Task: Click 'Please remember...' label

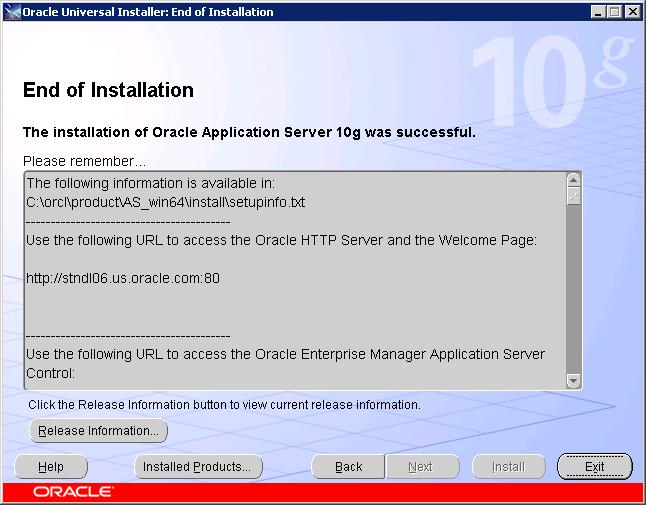Action: pyautogui.click(x=84, y=161)
